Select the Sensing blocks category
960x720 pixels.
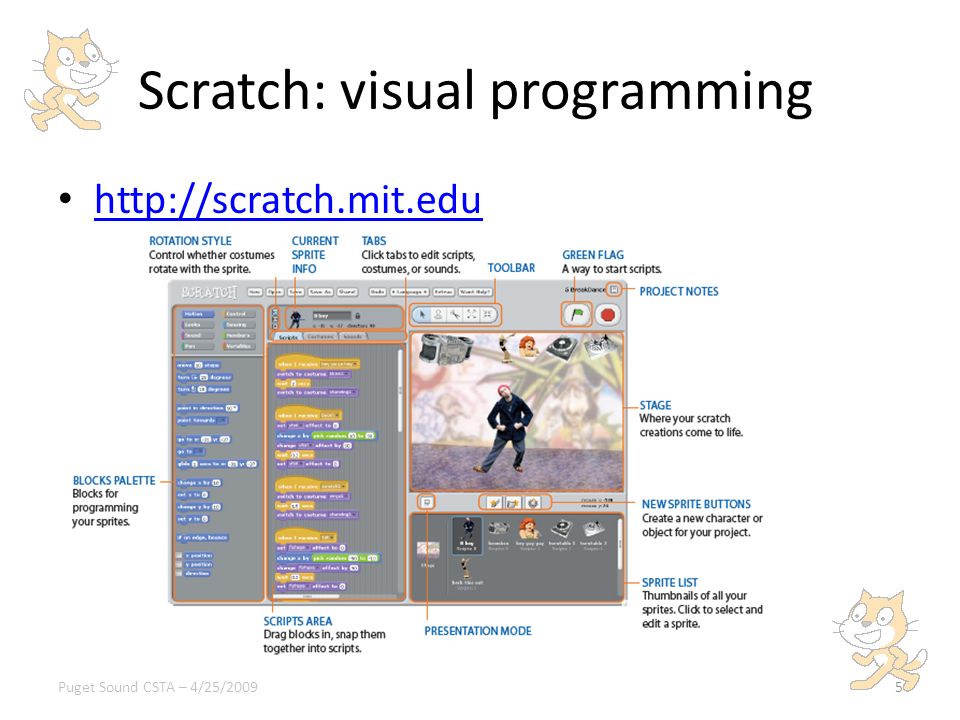click(239, 325)
